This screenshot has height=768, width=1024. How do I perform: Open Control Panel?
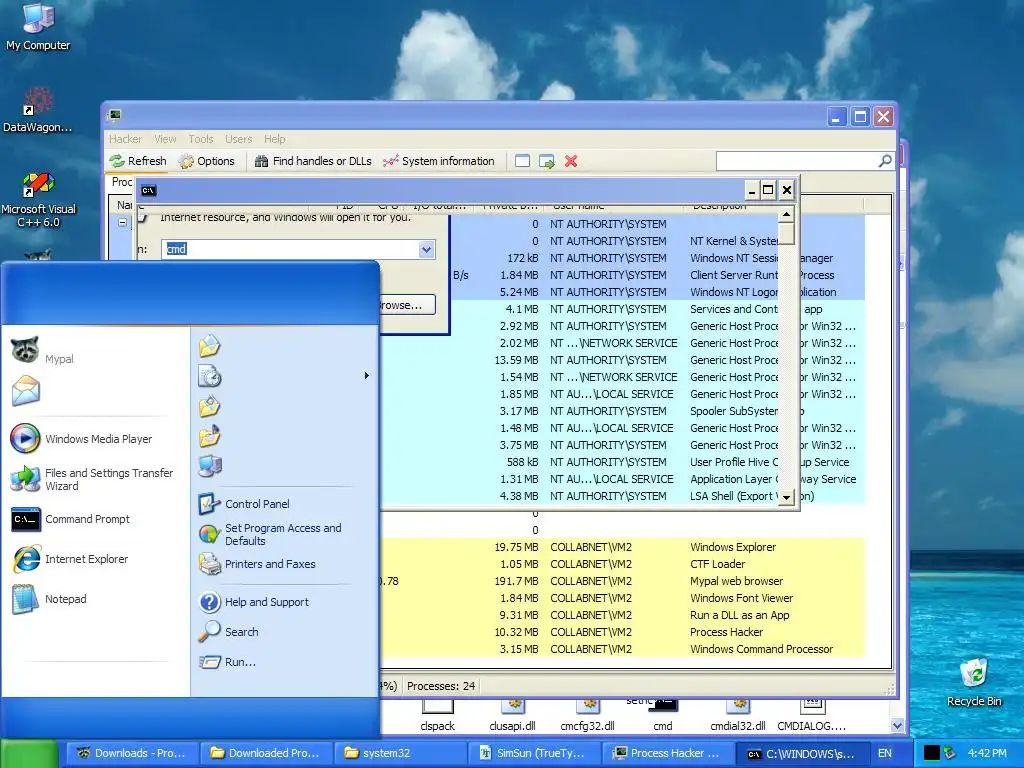tap(244, 504)
